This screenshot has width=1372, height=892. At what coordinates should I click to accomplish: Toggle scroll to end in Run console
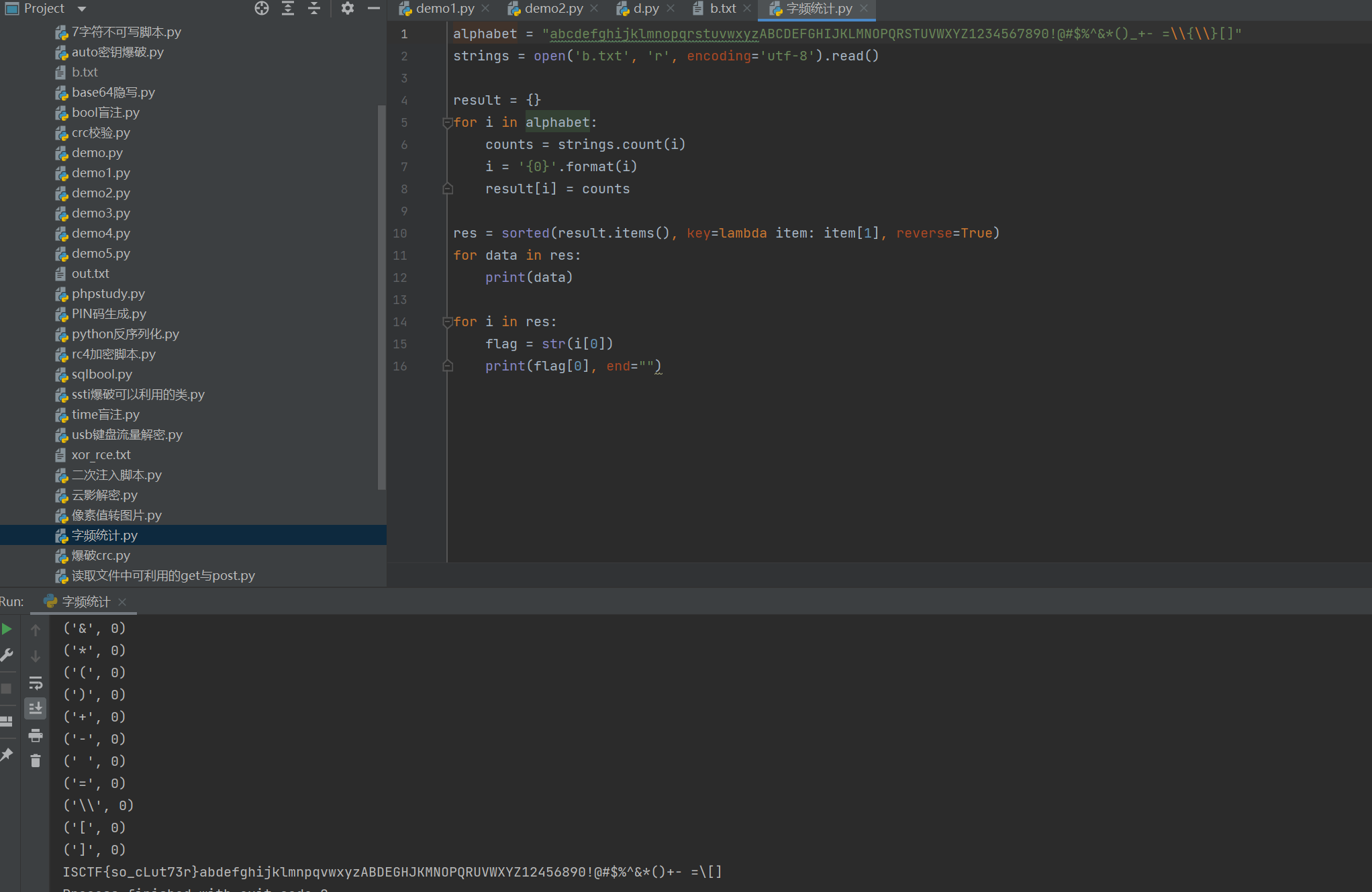coord(36,708)
